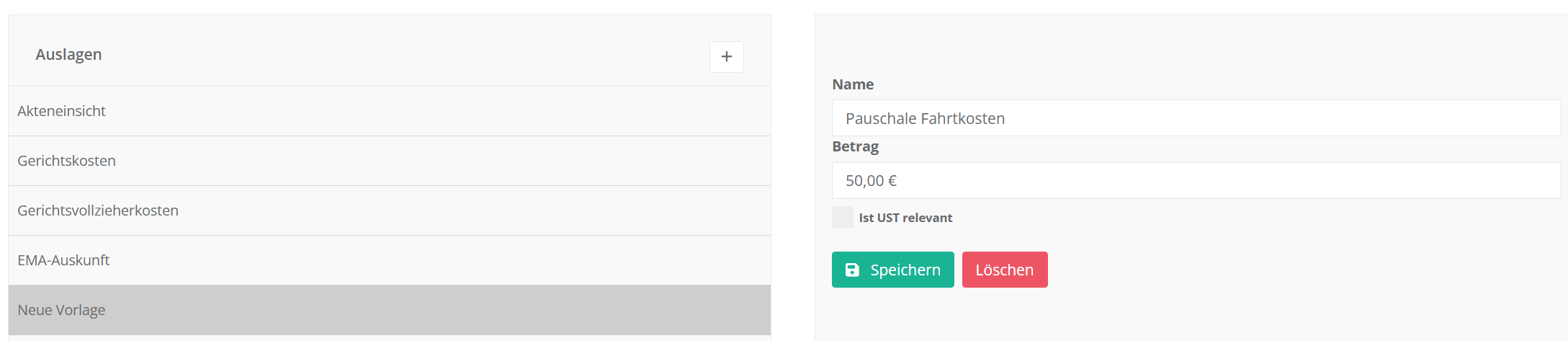Click the "50,00 €" amount value
This screenshot has width=1568, height=341.
871,181
